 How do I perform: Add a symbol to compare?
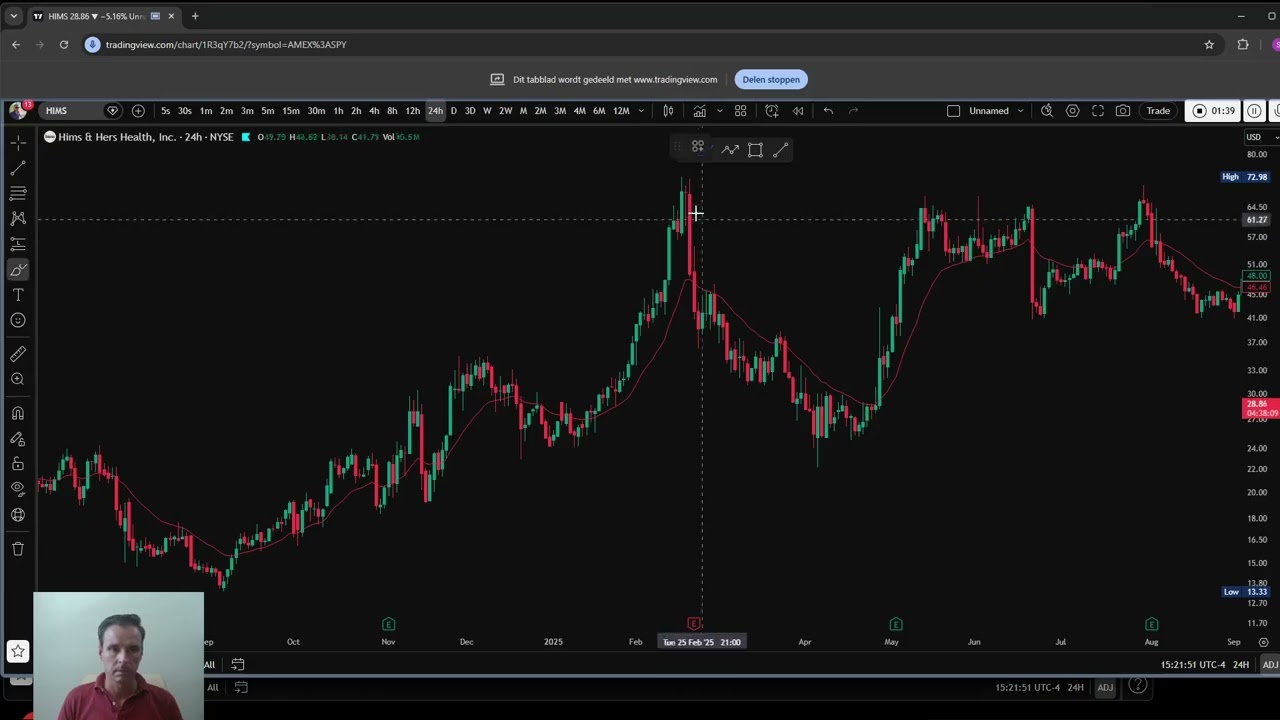point(138,111)
